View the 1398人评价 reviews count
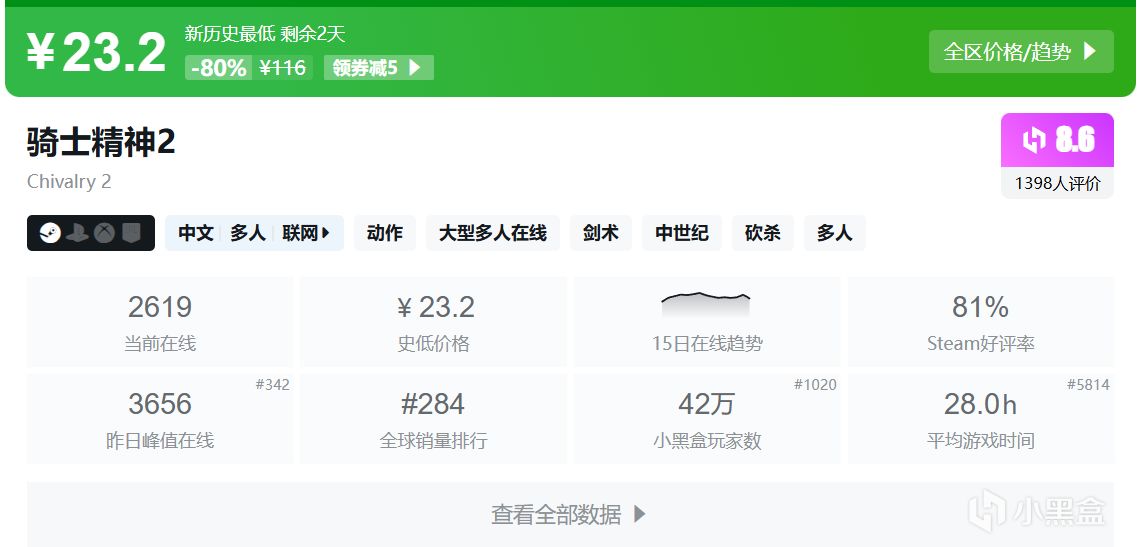1139x547 pixels. tap(1057, 183)
